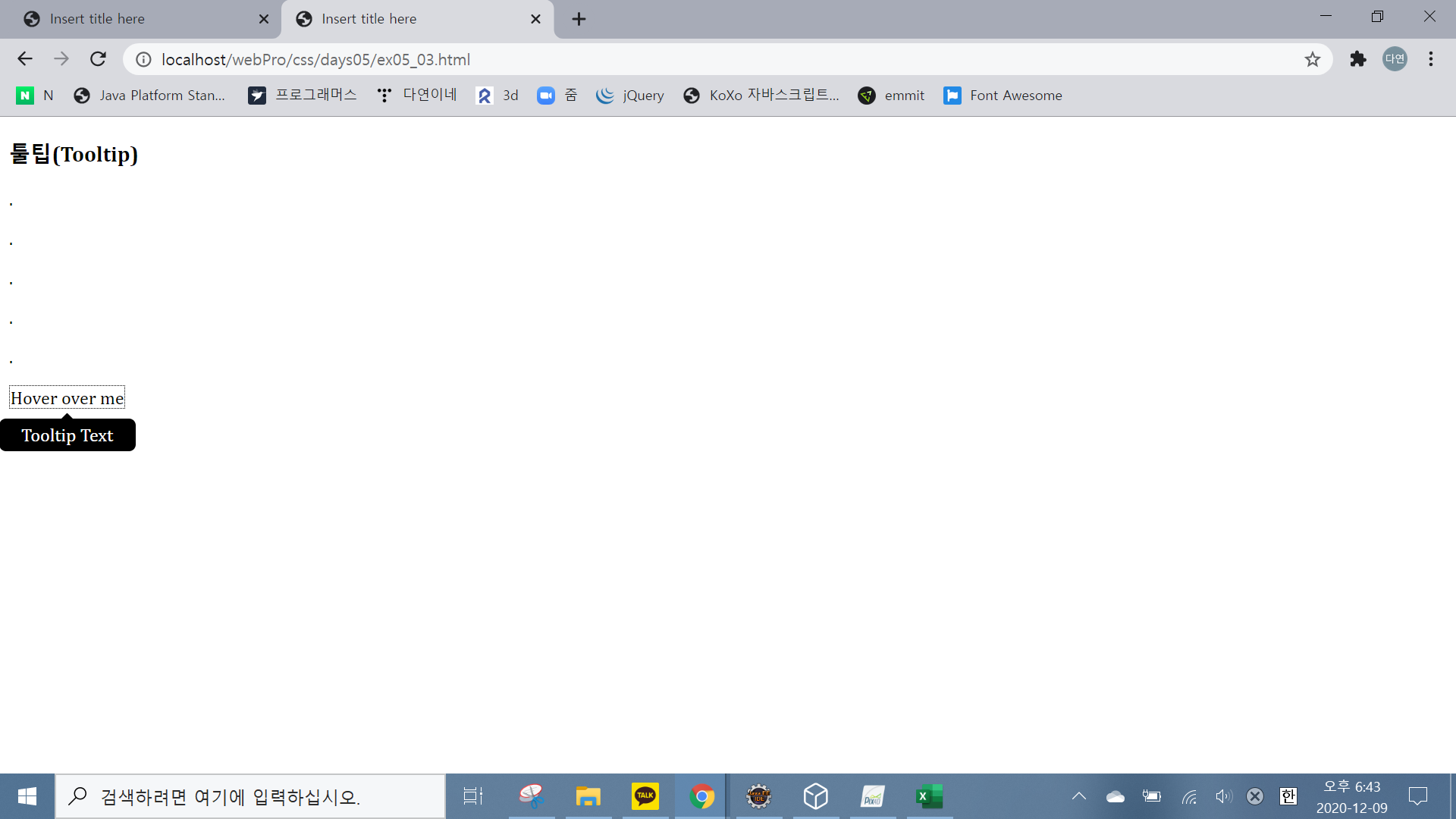Click the Java Platform Stan... bookmark
The image size is (1456, 819).
tap(150, 96)
